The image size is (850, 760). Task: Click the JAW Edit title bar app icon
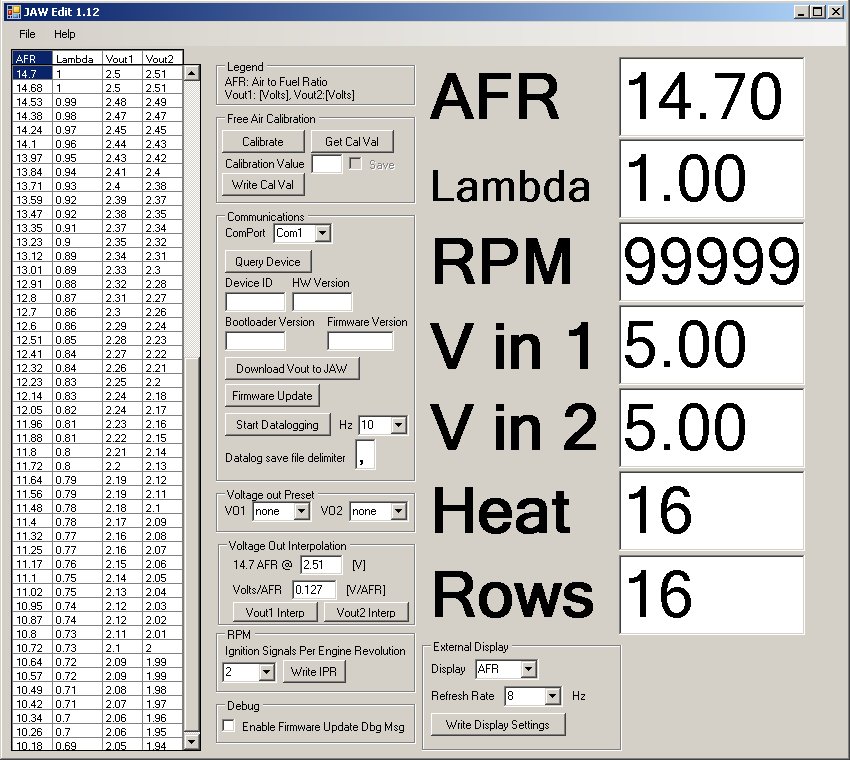(13, 11)
